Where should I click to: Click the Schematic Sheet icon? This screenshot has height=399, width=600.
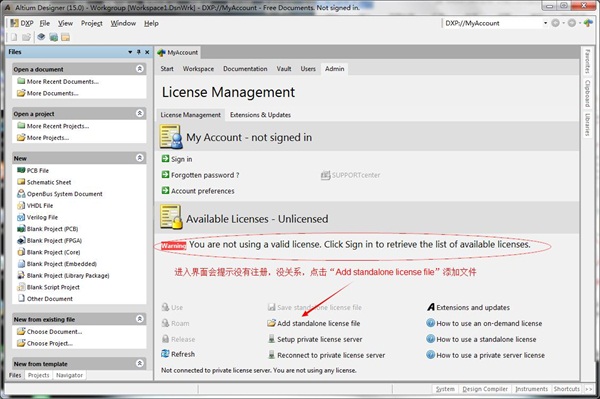pyautogui.click(x=21, y=182)
